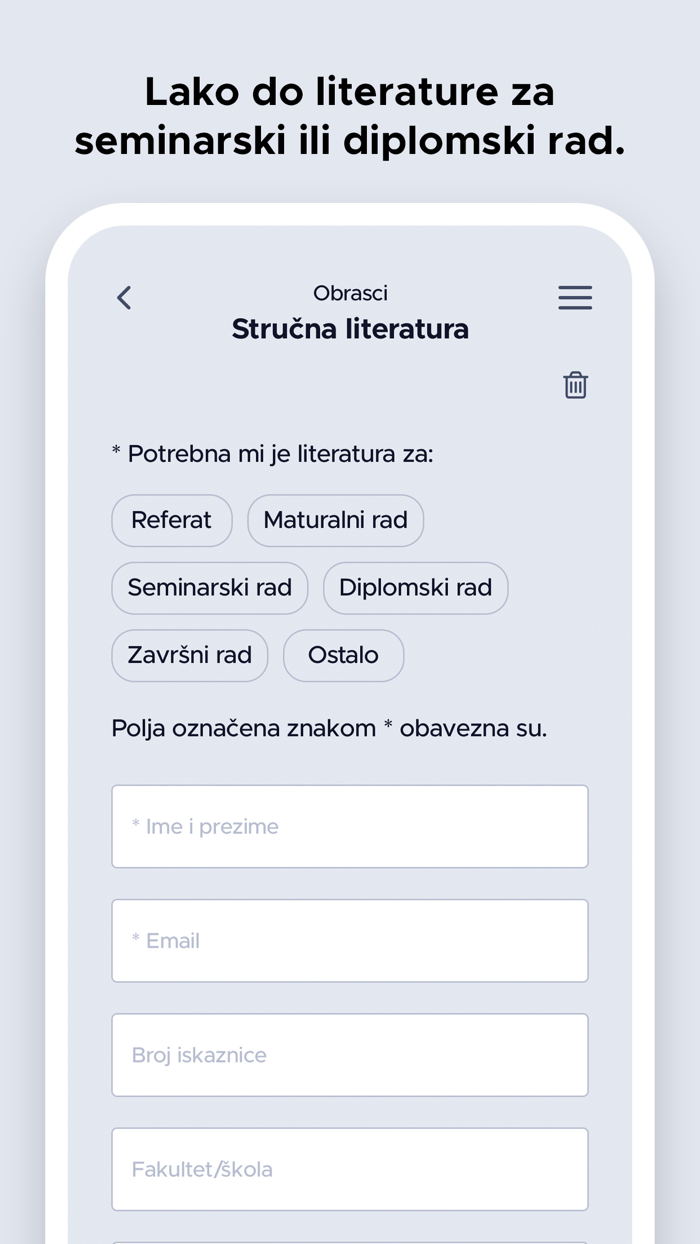Image resolution: width=700 pixels, height=1244 pixels.
Task: Open navigation via the three-line menu icon
Action: (x=575, y=297)
